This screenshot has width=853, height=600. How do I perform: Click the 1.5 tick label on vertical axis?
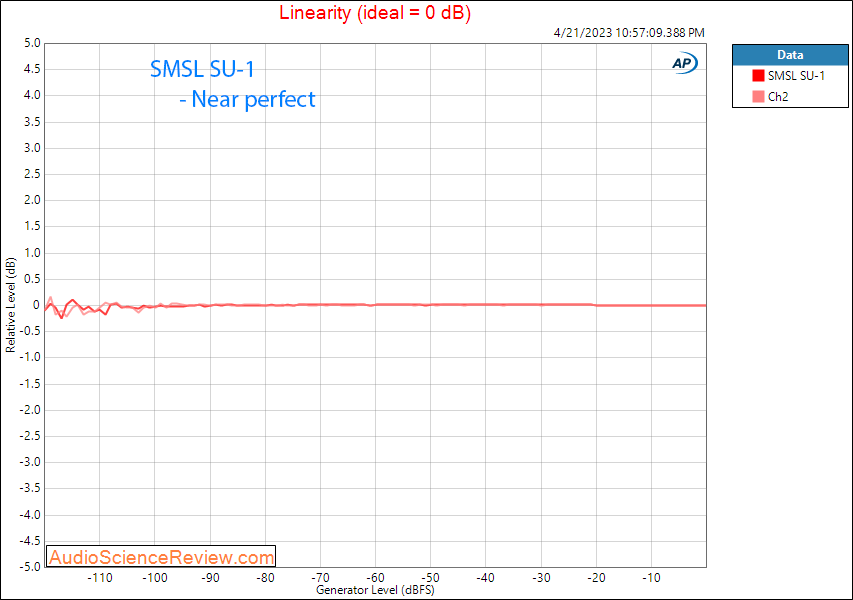coord(32,226)
